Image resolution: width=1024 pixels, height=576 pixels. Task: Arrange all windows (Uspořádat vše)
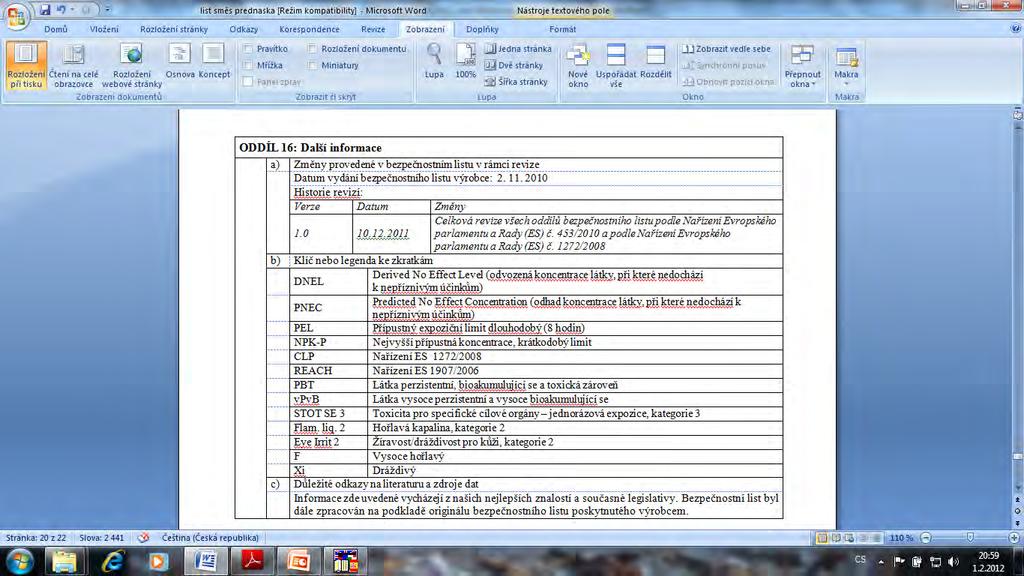[616, 65]
